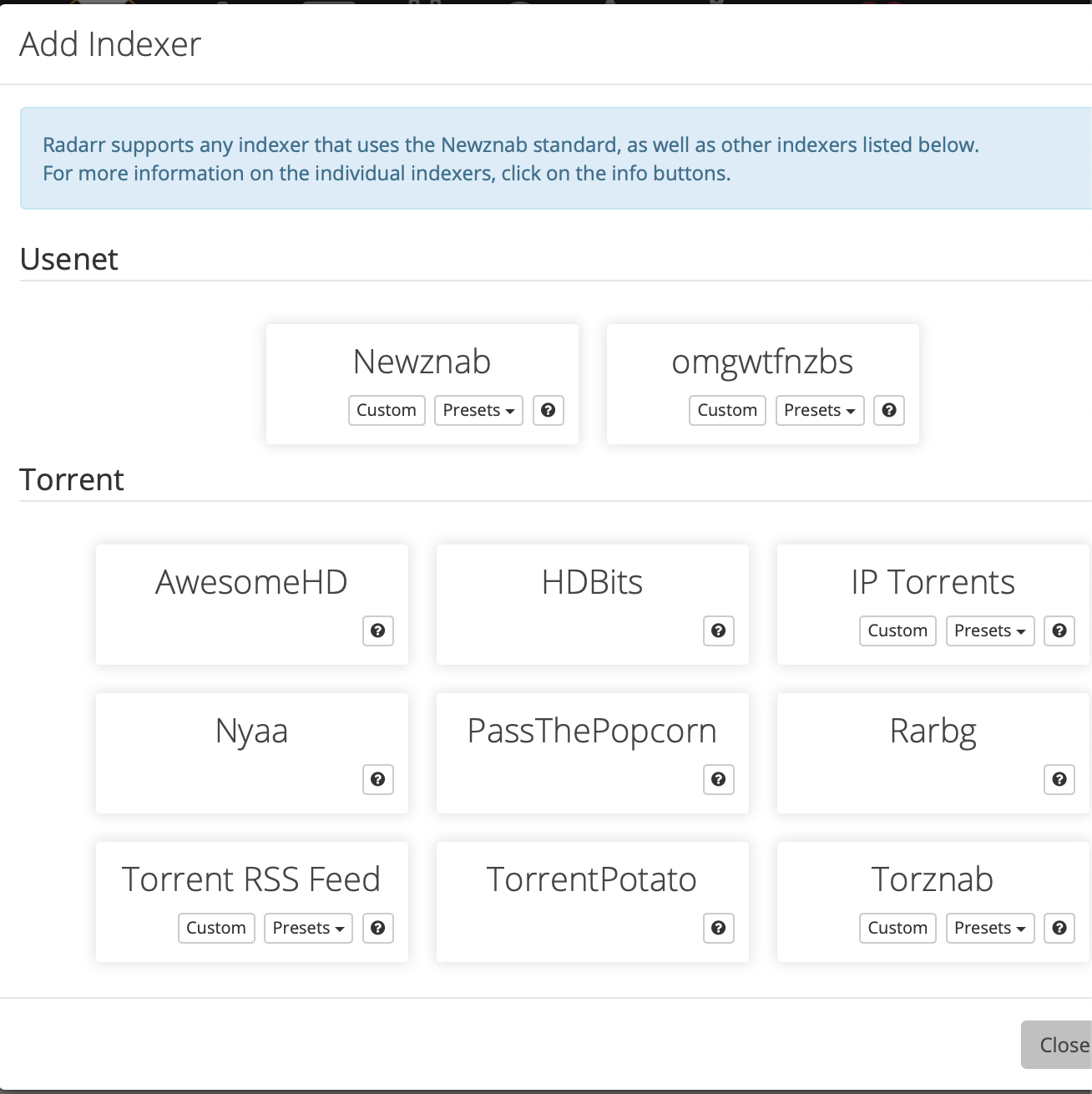Open omgwtfnzbs info help icon
This screenshot has height=1094, width=1092.
889,410
